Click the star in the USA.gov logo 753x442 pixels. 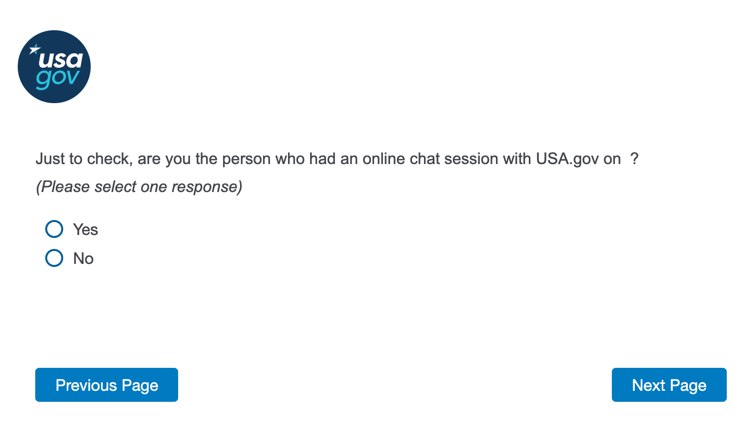click(x=35, y=49)
